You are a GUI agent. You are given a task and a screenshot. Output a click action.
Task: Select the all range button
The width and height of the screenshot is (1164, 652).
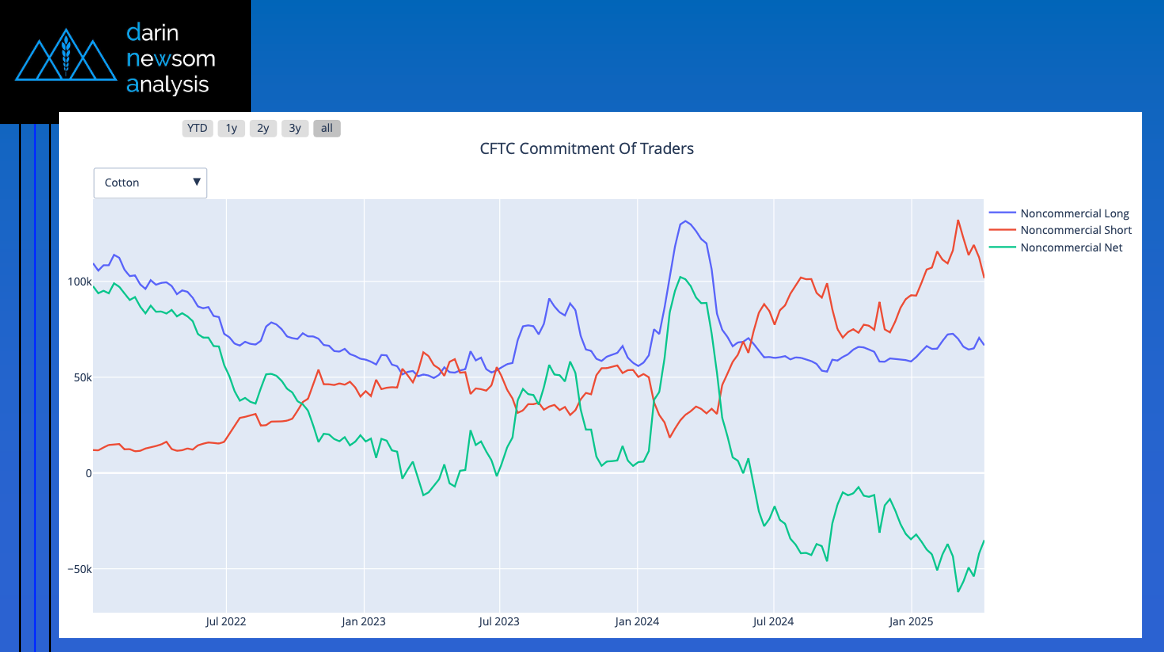[x=327, y=128]
